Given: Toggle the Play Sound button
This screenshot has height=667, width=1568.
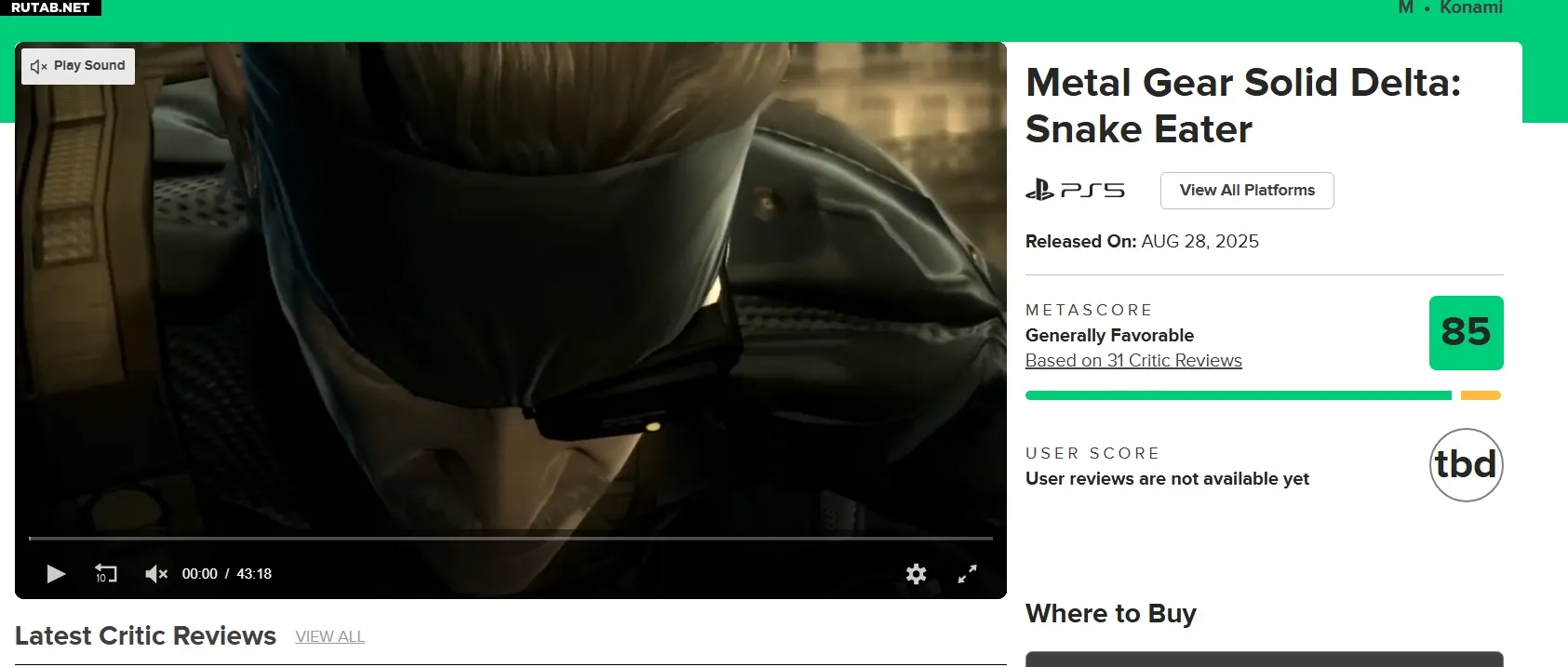Looking at the screenshot, I should coord(78,66).
